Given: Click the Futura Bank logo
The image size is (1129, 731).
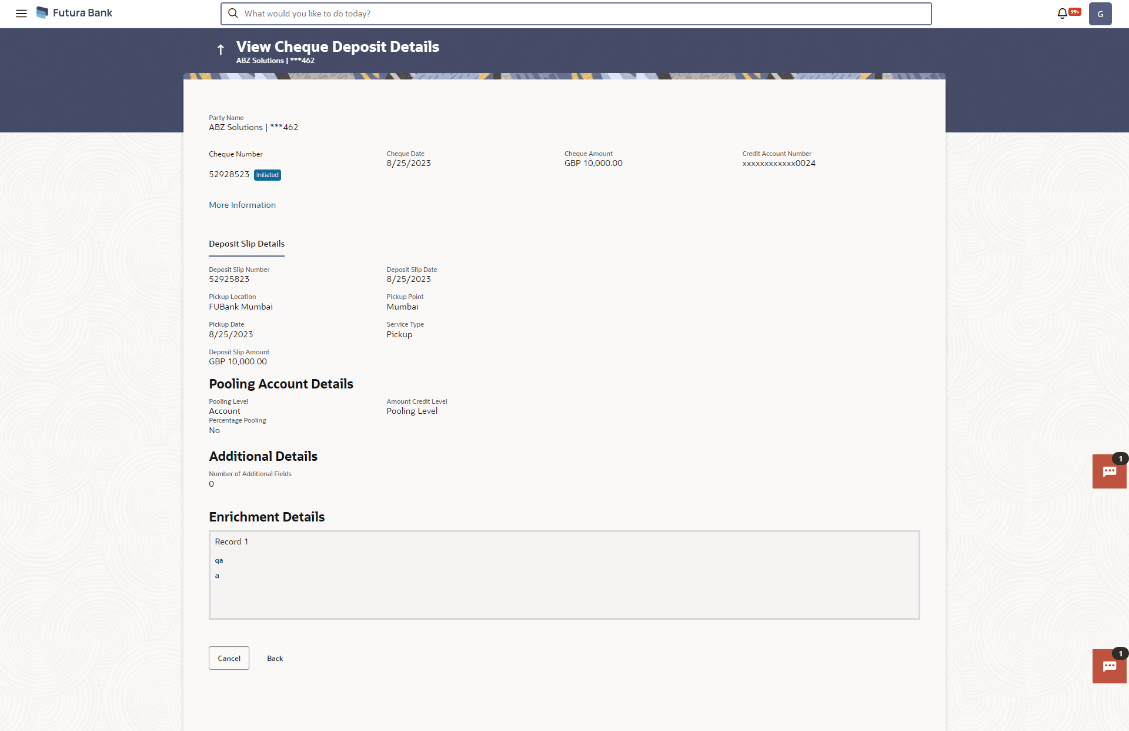Looking at the screenshot, I should (x=74, y=13).
